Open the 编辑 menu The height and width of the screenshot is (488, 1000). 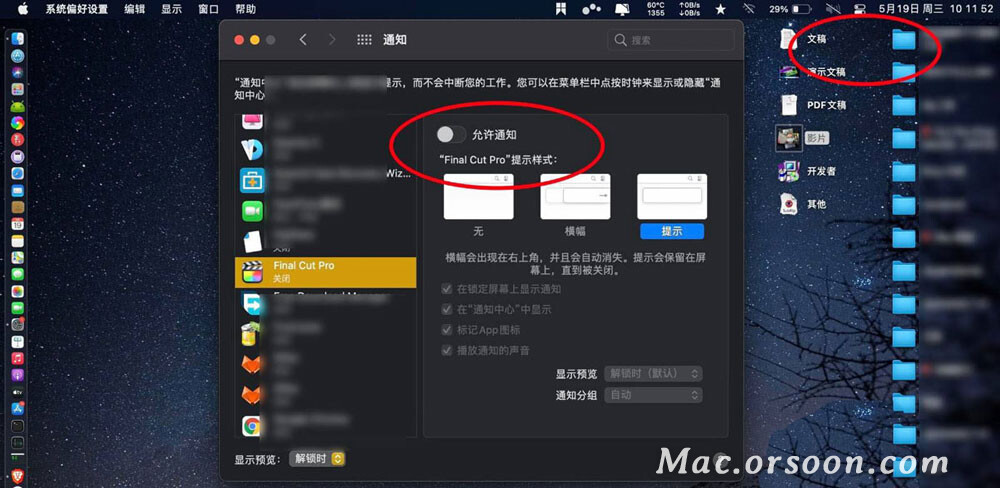pos(135,10)
